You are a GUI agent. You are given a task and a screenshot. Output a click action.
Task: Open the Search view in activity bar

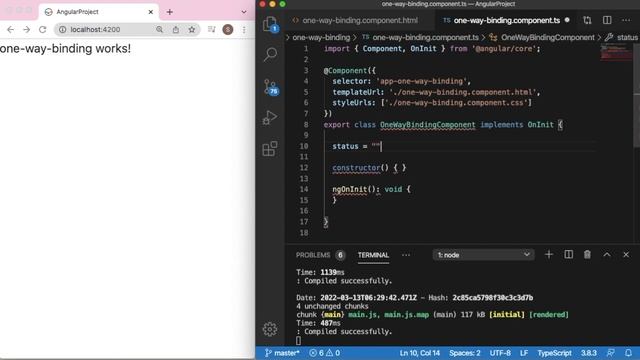coord(270,54)
